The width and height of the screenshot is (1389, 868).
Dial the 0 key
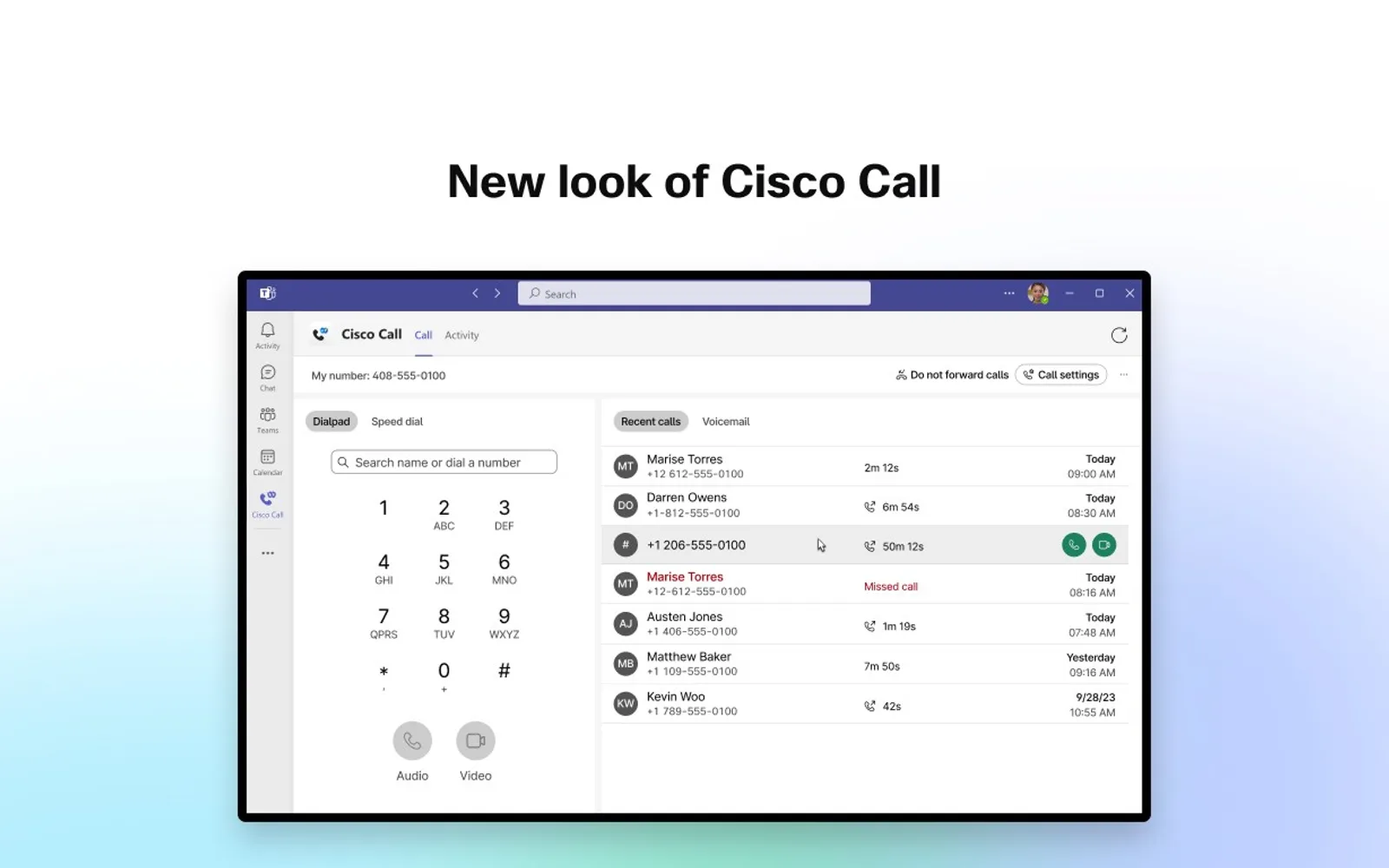tap(444, 675)
